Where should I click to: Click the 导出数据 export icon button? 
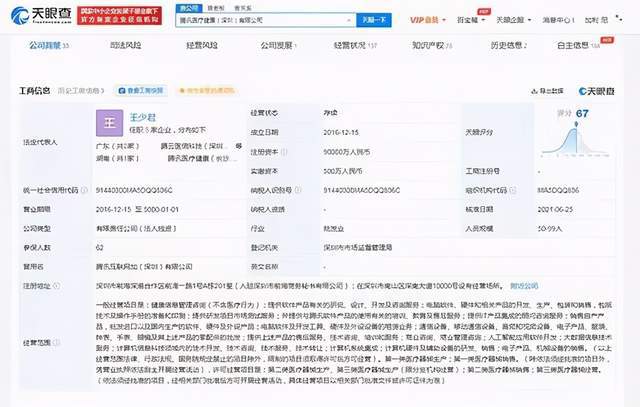[x=547, y=91]
